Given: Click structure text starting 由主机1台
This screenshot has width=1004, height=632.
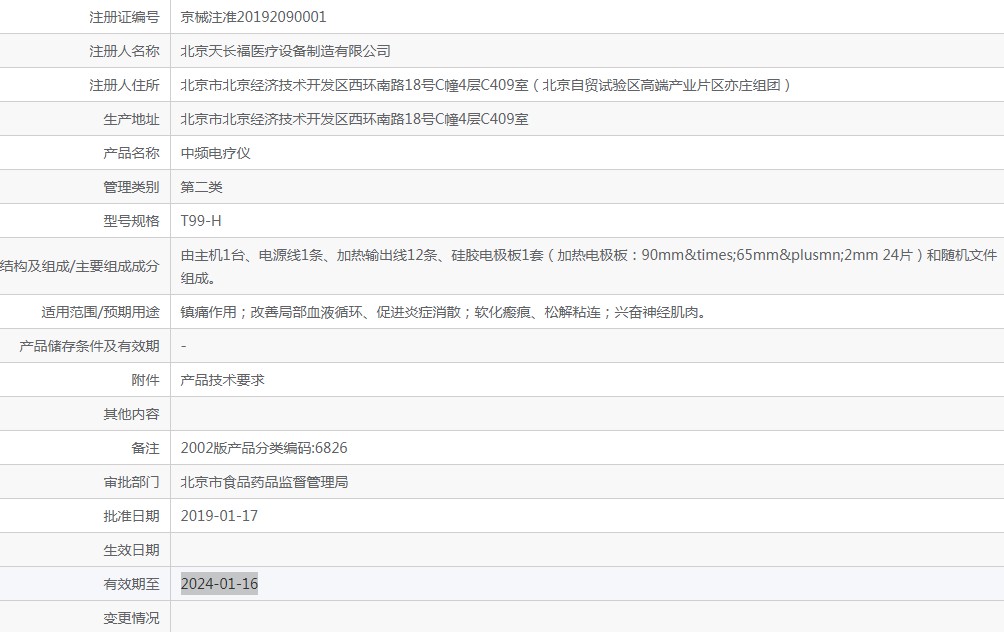Looking at the screenshot, I should pyautogui.click(x=588, y=266).
